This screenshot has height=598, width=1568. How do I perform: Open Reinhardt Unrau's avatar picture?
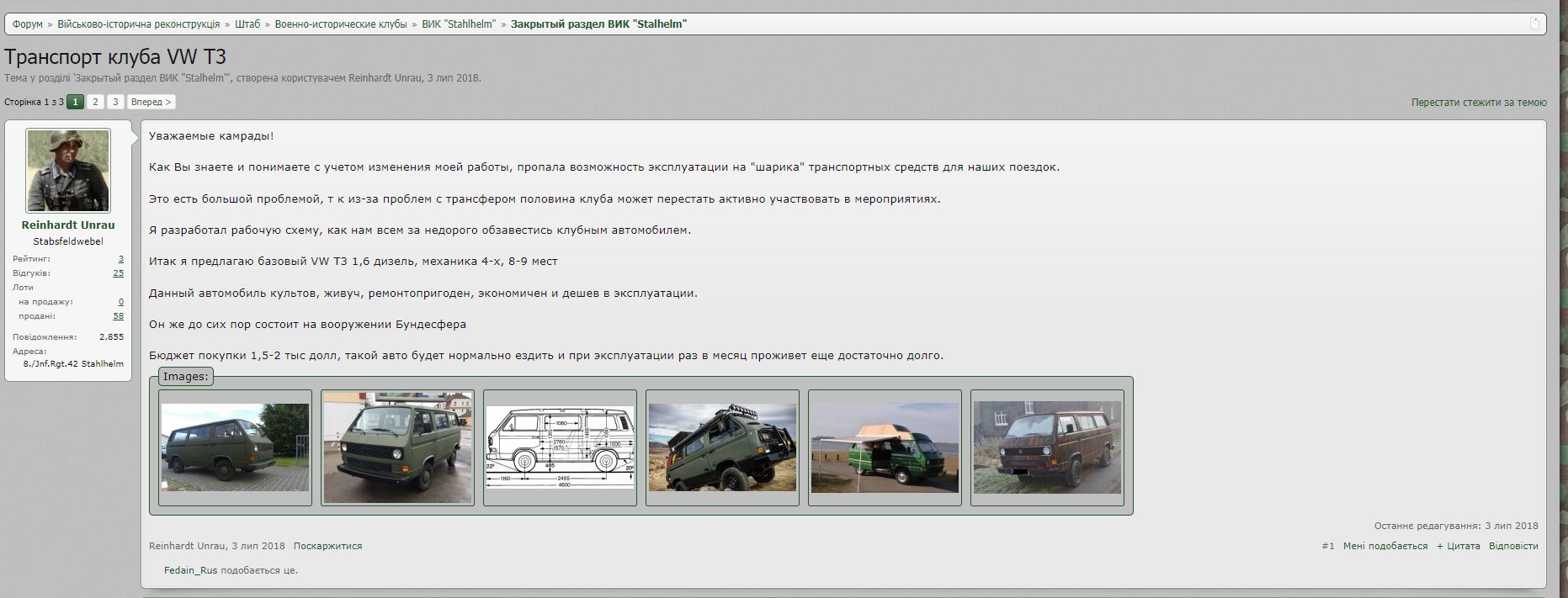tap(68, 171)
